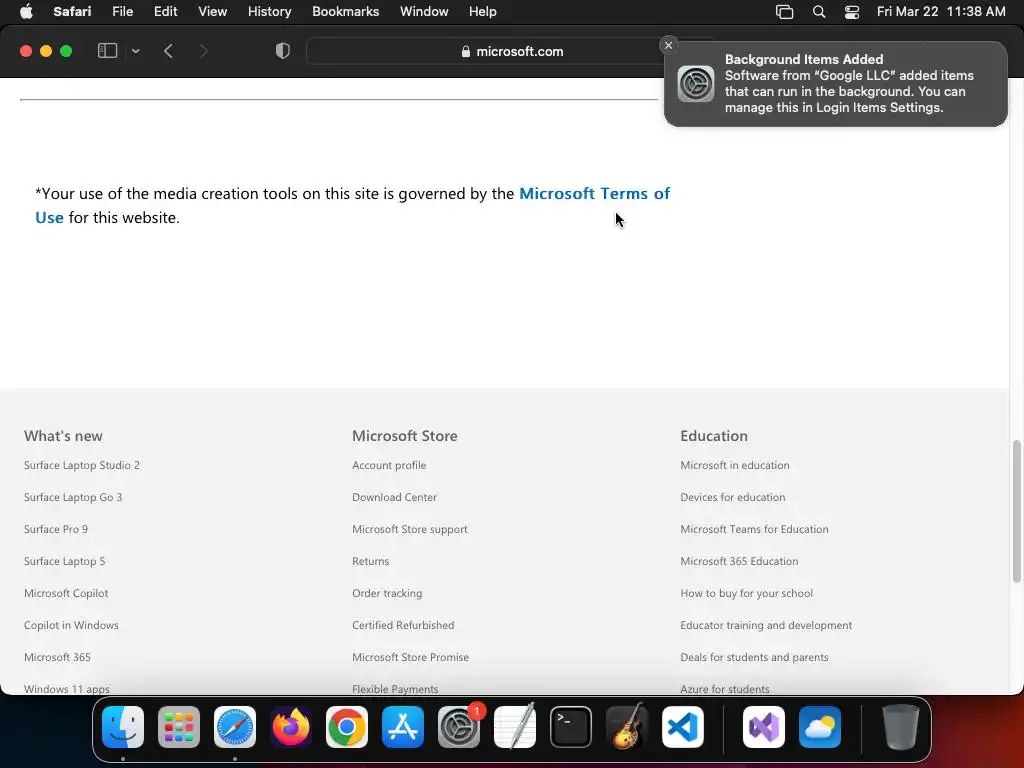Open the App Store Dock icon
Image resolution: width=1024 pixels, height=768 pixels.
(x=403, y=727)
